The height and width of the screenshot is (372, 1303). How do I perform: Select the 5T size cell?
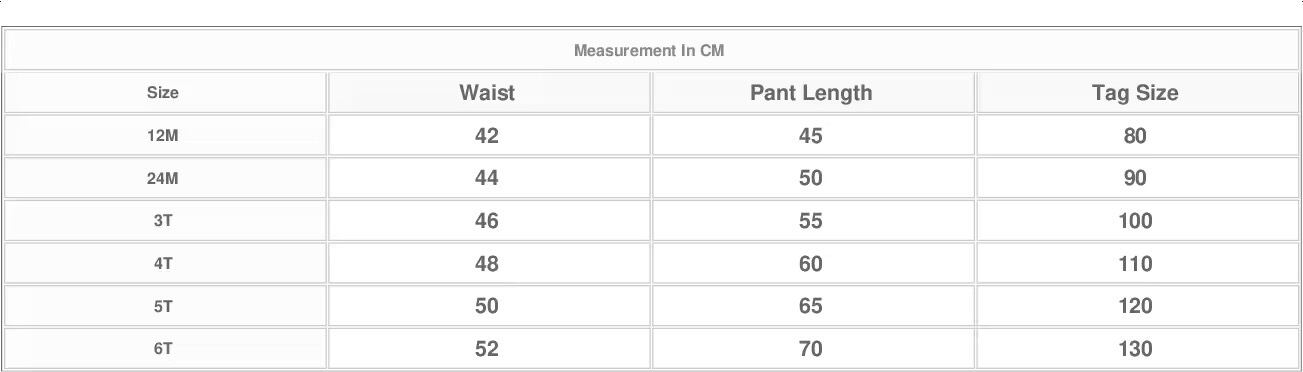[x=163, y=306]
